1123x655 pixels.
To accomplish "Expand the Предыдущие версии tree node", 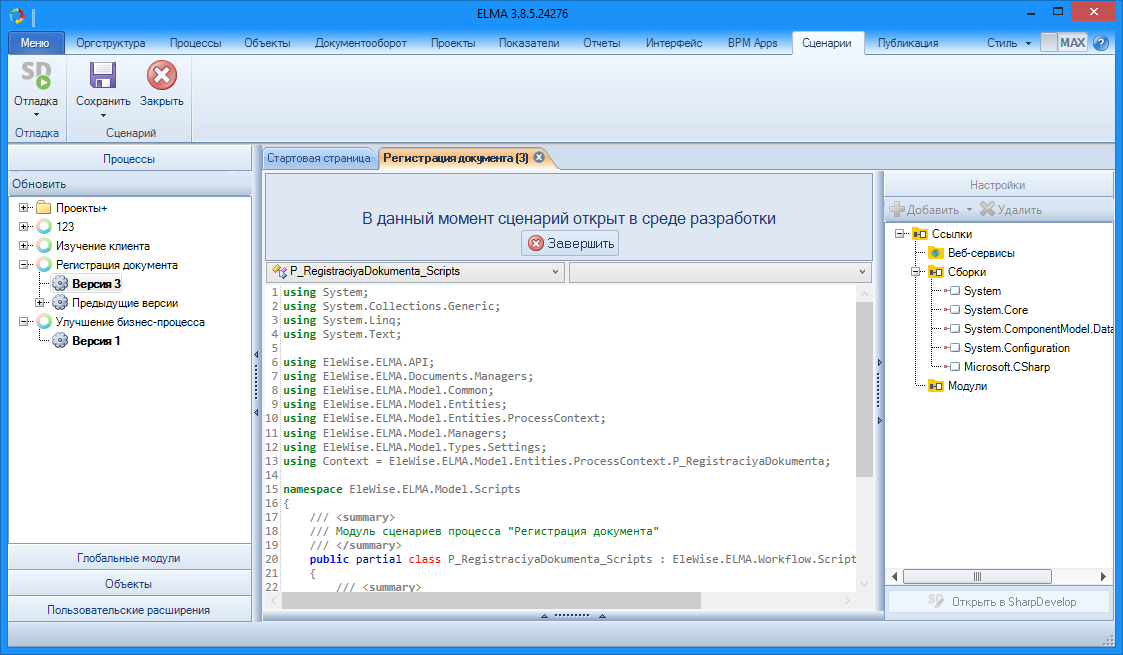I will pyautogui.click(x=41, y=303).
